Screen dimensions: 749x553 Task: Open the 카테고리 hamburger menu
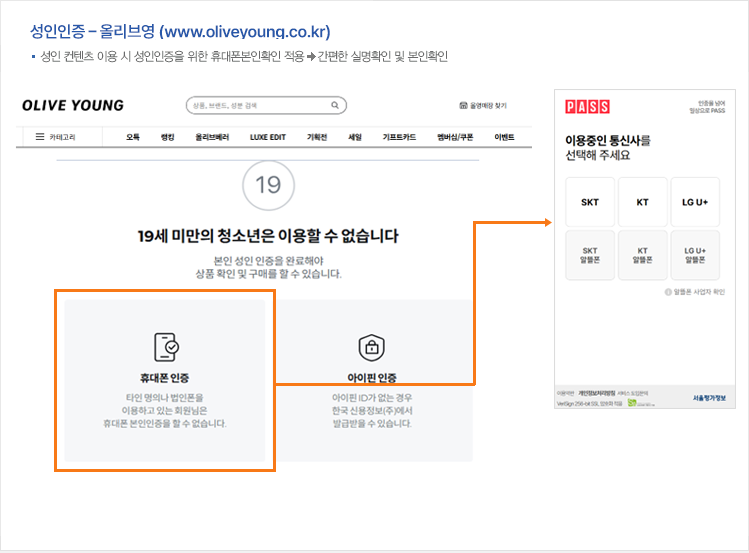click(55, 137)
